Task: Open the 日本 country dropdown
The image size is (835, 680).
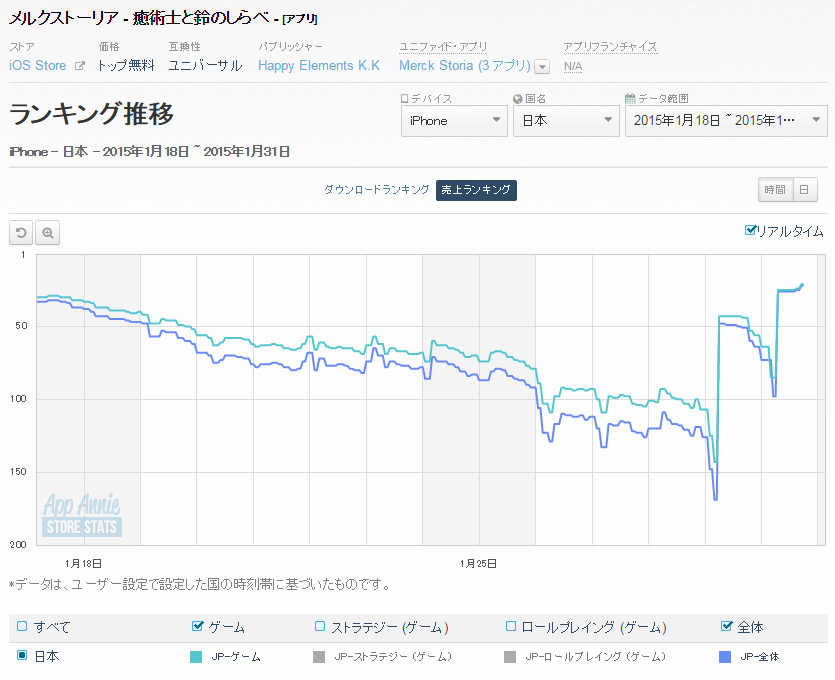Action: click(566, 121)
